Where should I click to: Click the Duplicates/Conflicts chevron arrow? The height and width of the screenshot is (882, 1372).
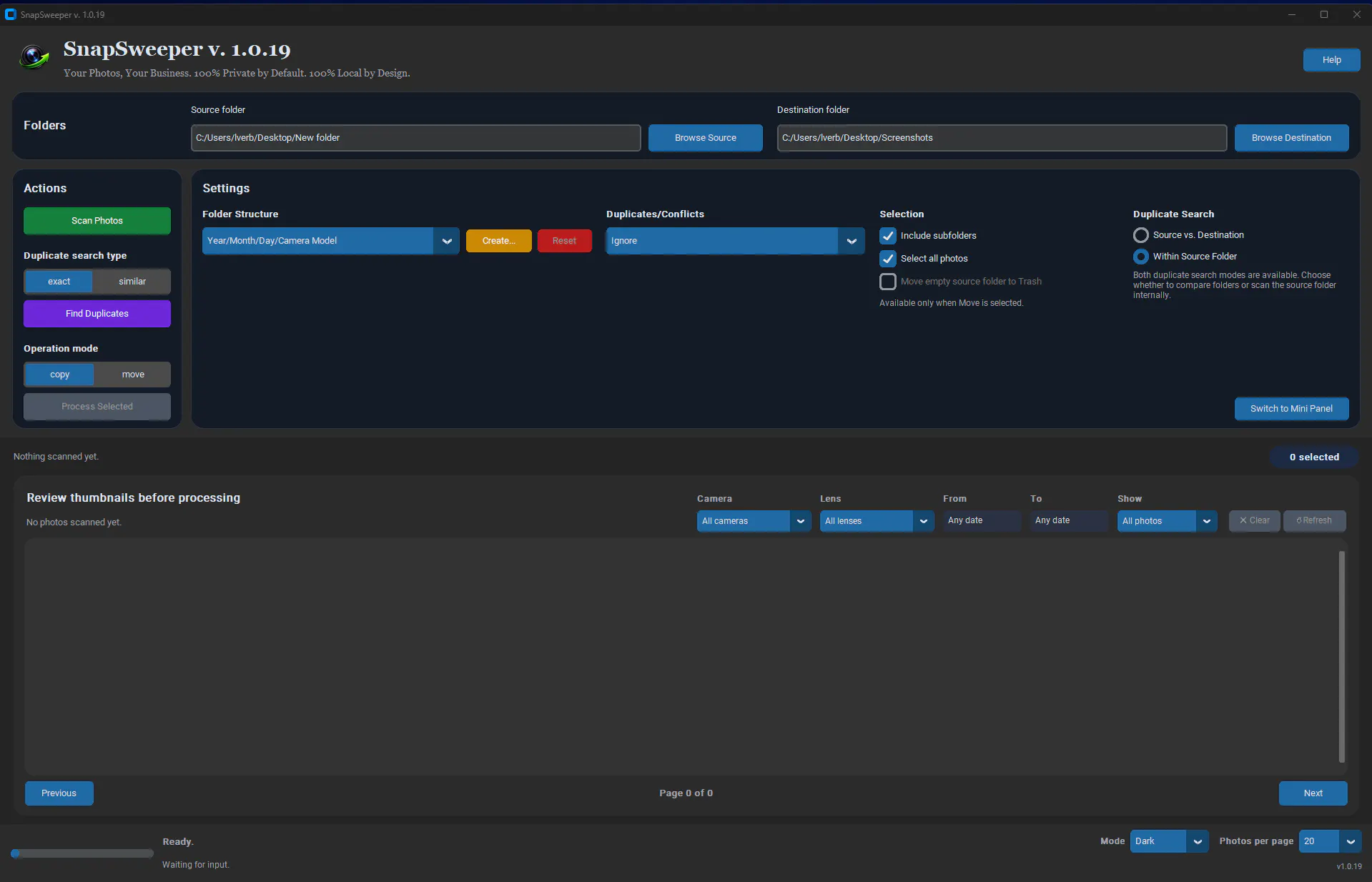(x=852, y=241)
